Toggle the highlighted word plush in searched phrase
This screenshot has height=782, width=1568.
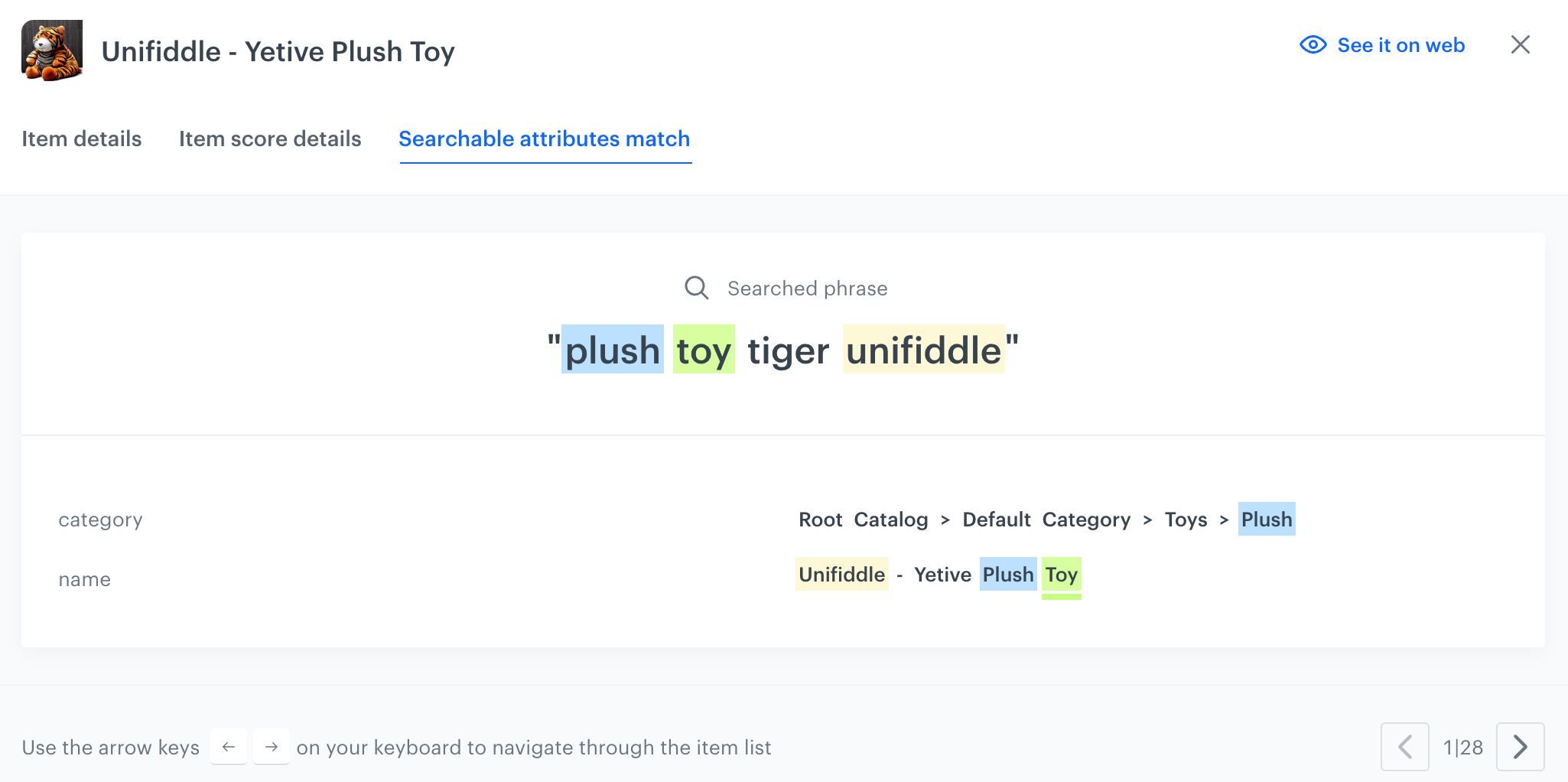pyautogui.click(x=610, y=350)
